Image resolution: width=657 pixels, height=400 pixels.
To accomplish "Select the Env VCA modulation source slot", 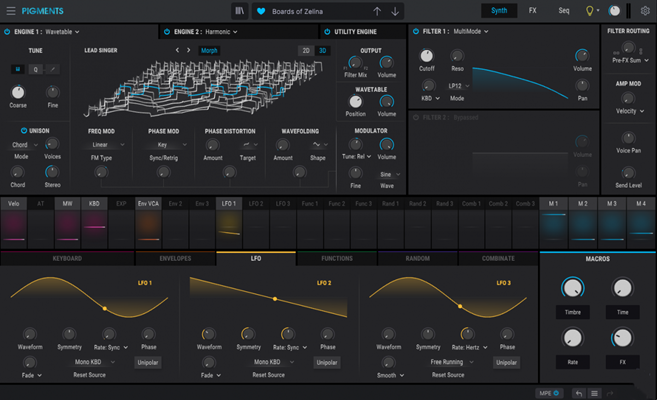I will pos(148,203).
